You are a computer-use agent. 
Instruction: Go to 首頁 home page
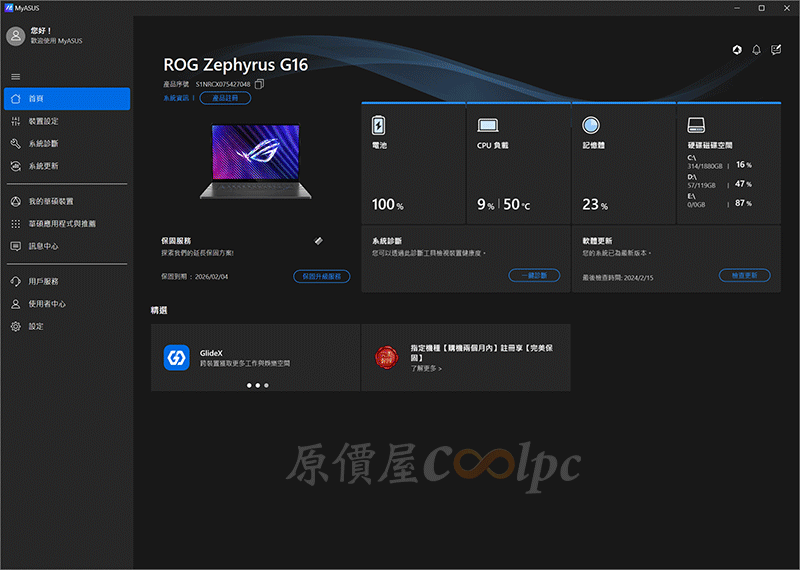tap(67, 98)
